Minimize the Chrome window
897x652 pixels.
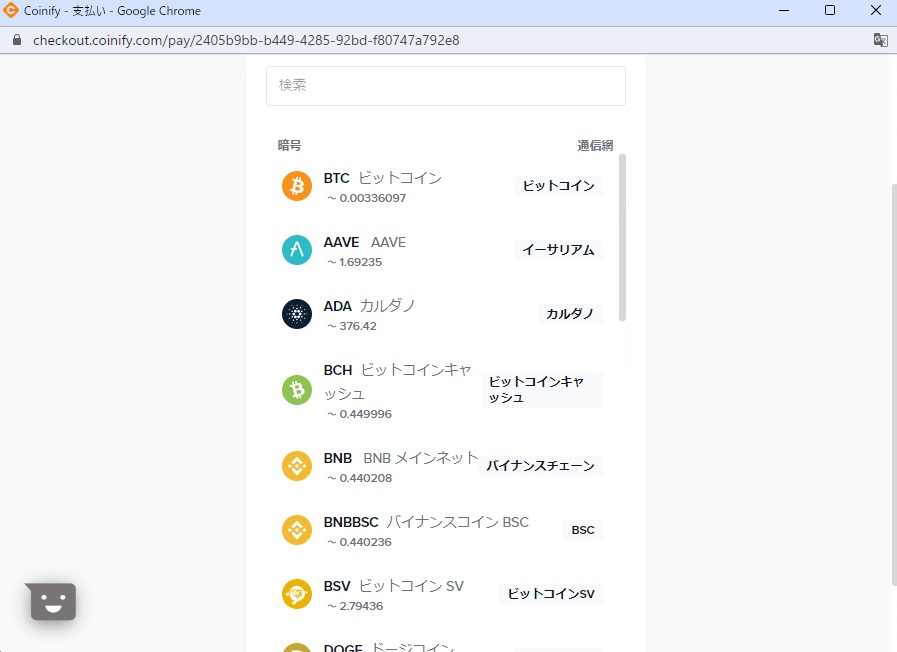(784, 10)
